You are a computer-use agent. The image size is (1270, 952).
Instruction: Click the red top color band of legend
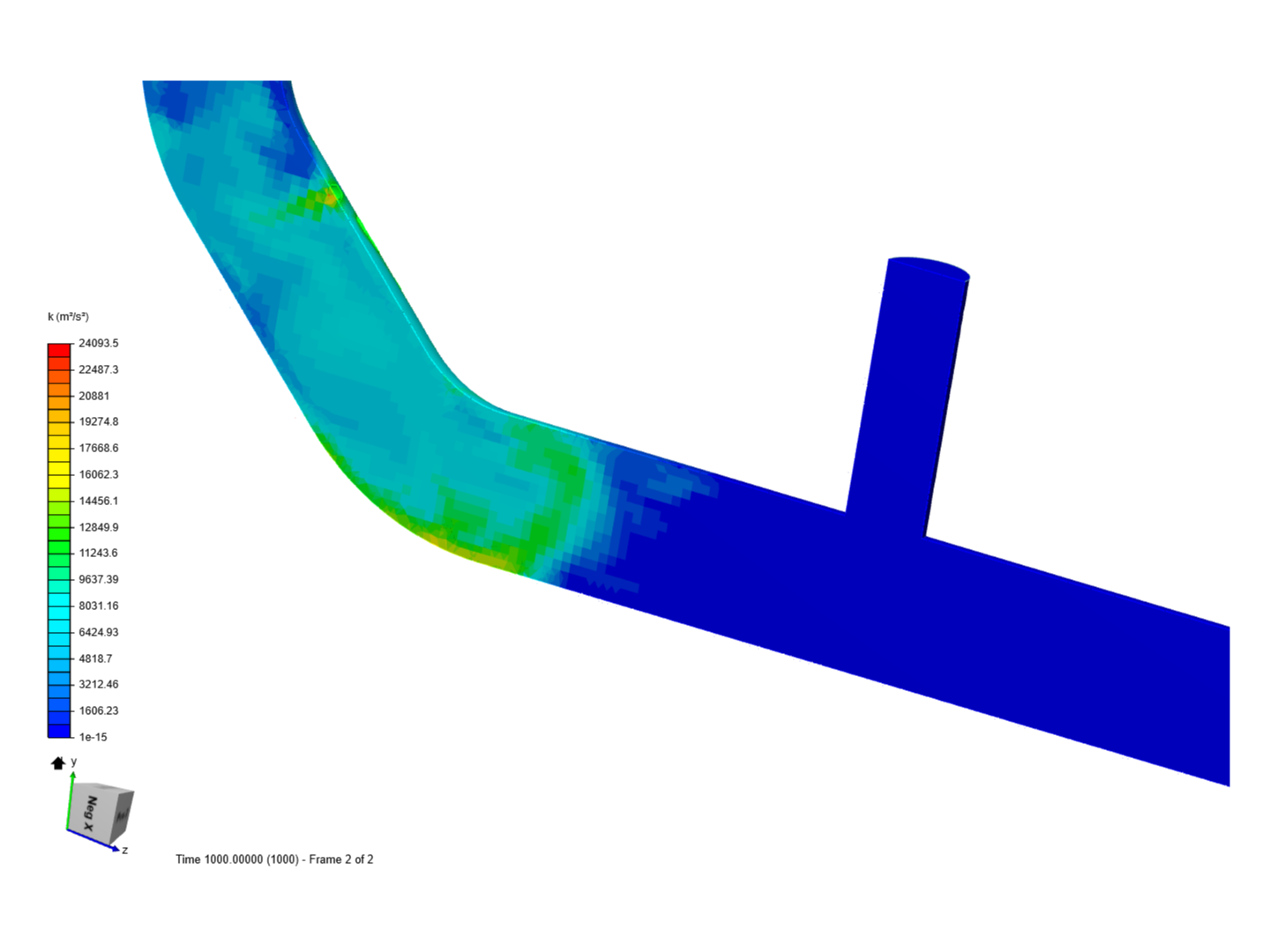tap(59, 350)
